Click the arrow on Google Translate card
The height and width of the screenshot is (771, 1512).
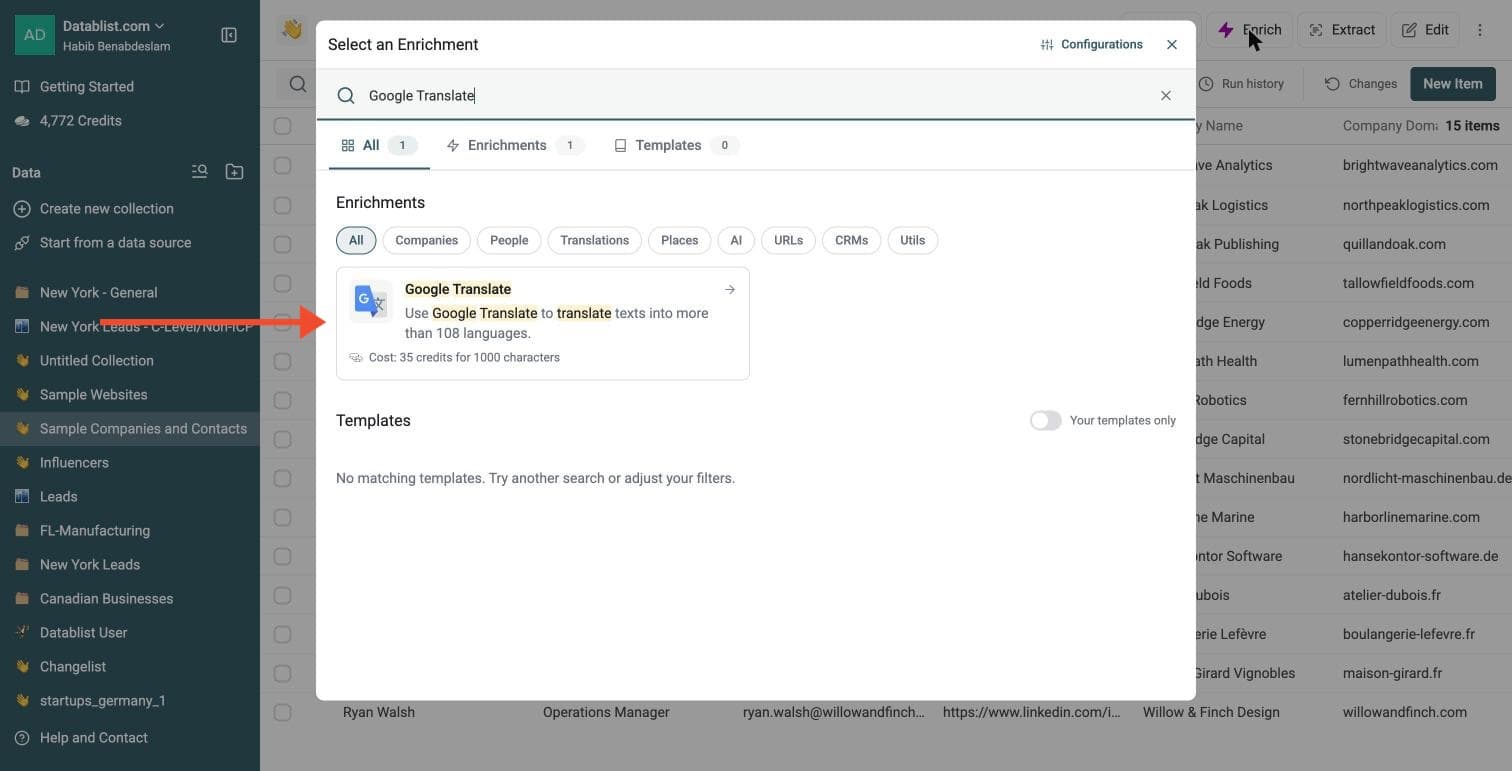(730, 289)
